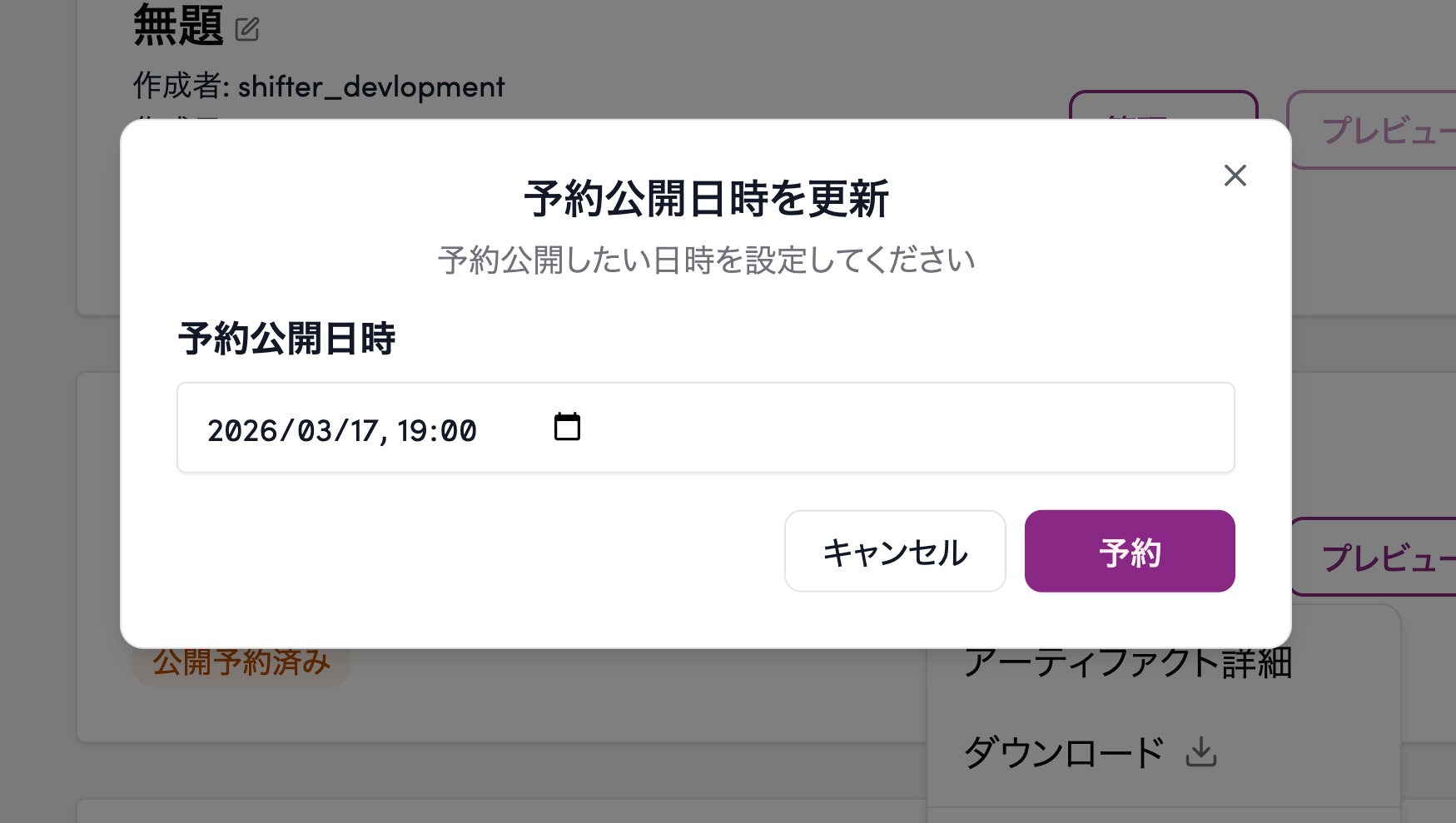Screen dimensions: 1456x823
Task: Click プレビュー button in the 無題 header card
Action: [x=1382, y=131]
